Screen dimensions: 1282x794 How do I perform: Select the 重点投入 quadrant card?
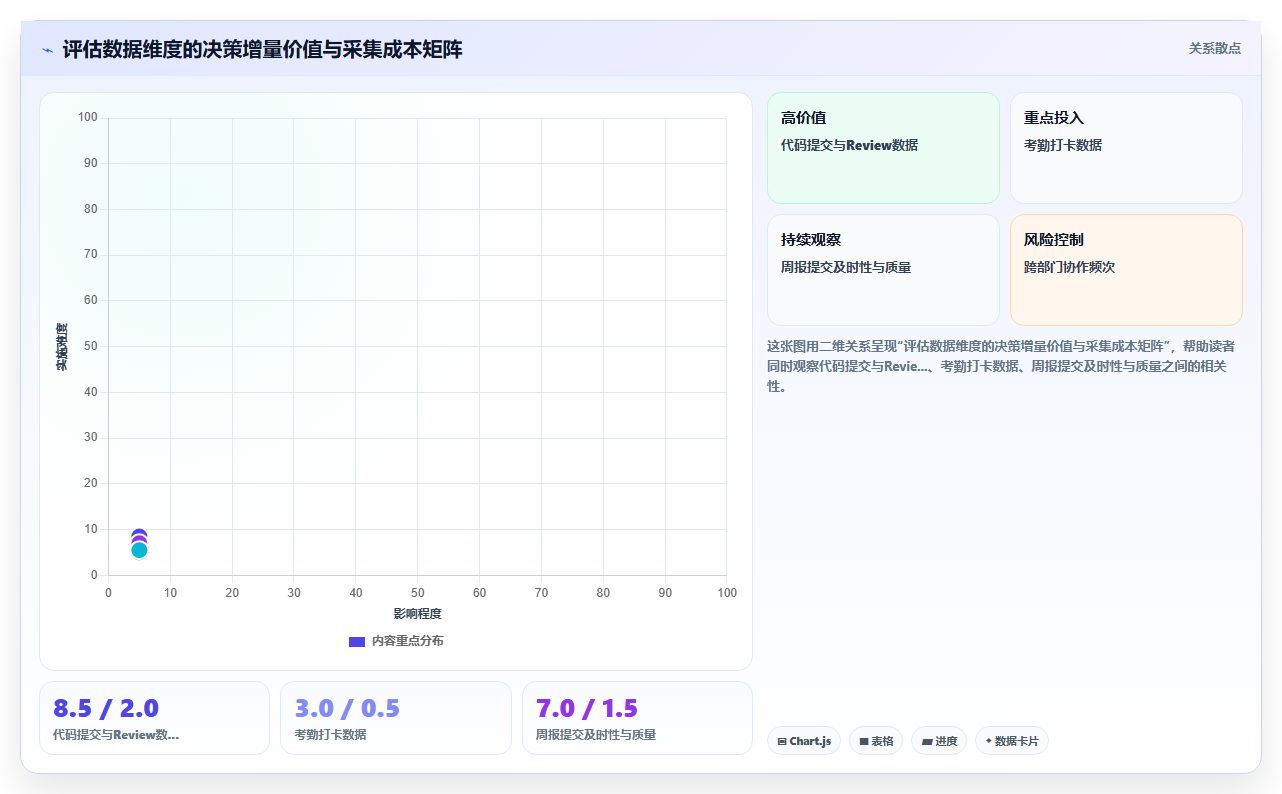coord(1126,148)
